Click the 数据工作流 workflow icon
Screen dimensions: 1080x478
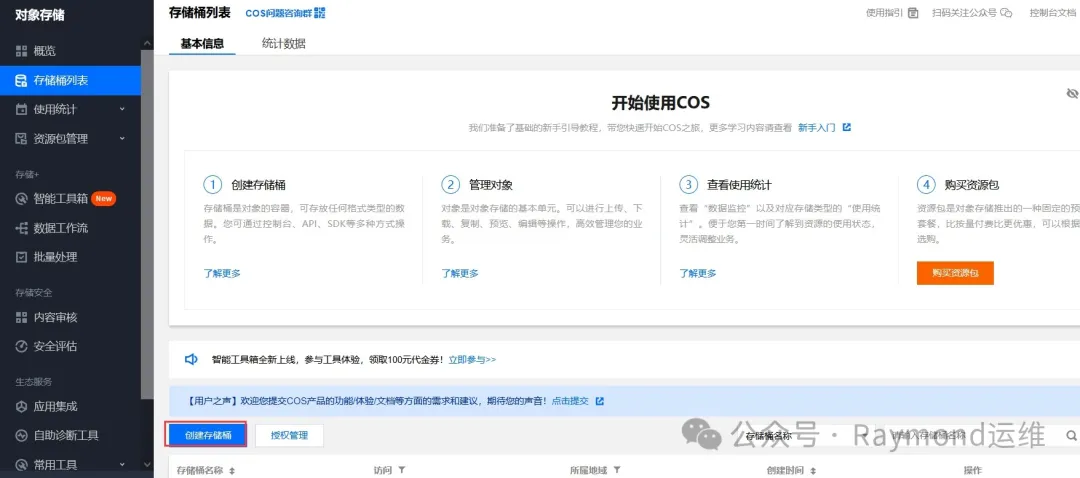[21, 228]
